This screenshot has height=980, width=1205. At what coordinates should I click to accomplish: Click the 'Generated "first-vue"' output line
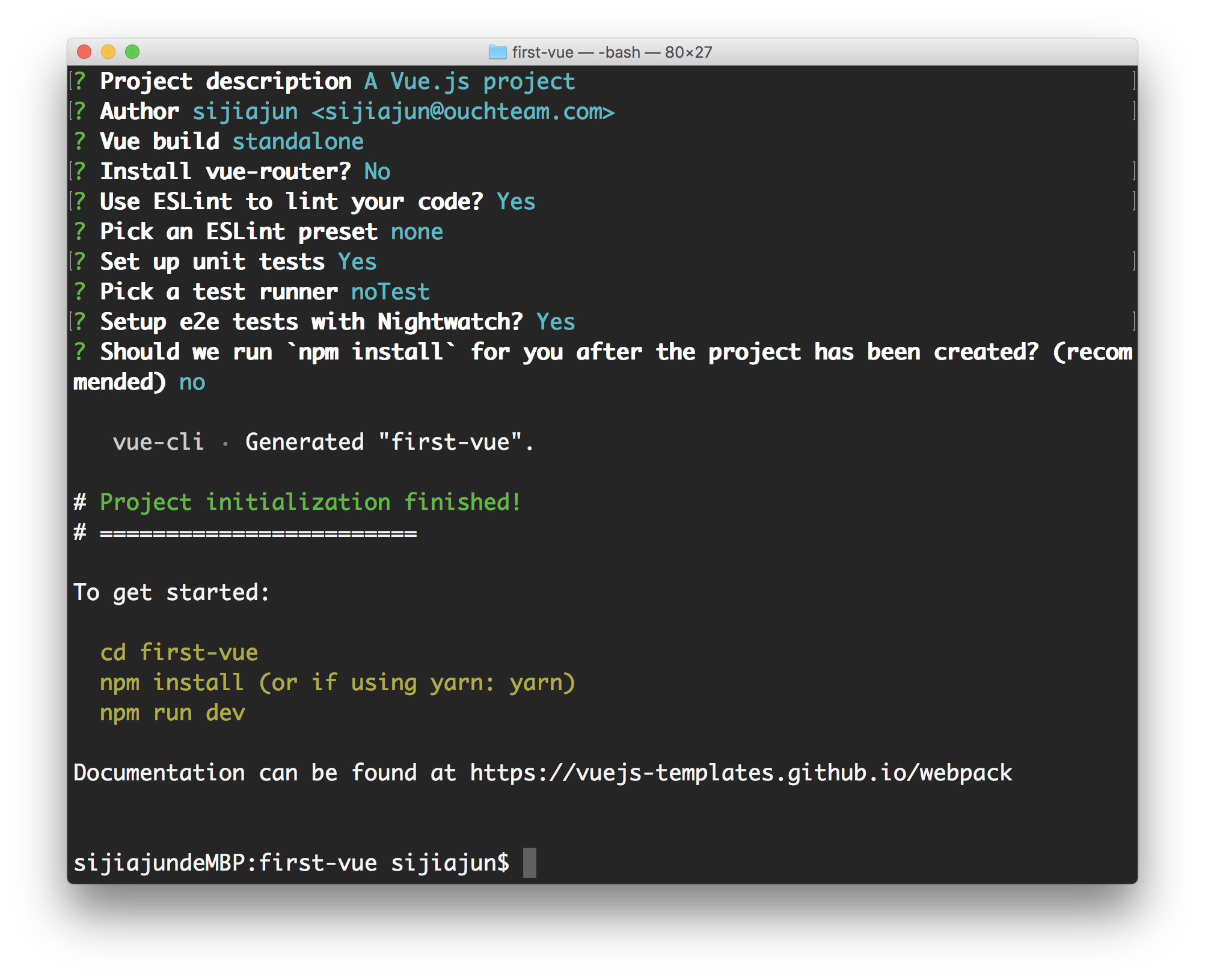click(389, 443)
